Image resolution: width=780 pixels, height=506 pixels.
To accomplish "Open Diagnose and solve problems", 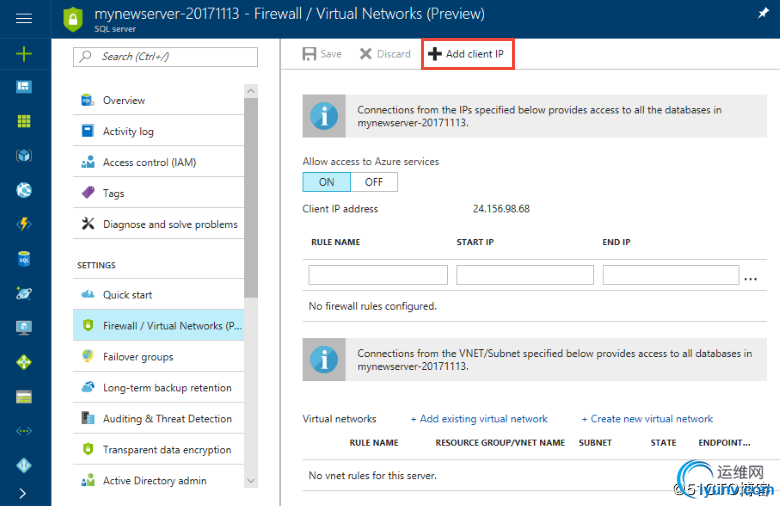I will 158,224.
